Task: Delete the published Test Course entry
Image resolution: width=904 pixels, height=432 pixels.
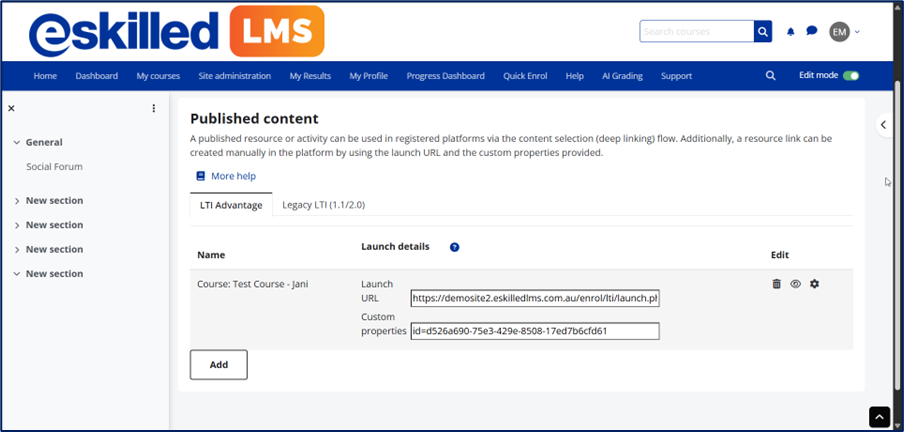Action: pyautogui.click(x=777, y=284)
